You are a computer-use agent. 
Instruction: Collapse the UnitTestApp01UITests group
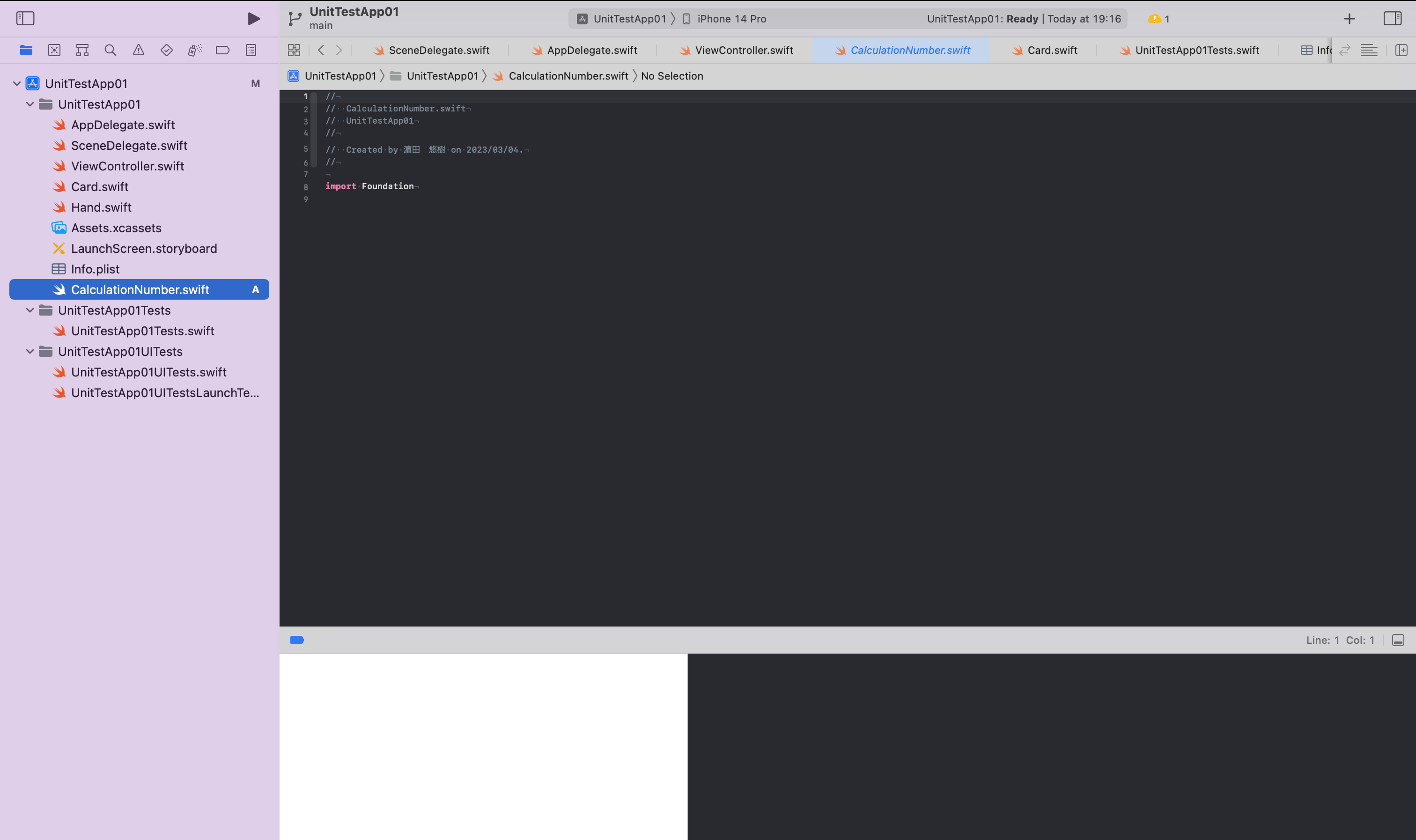pyautogui.click(x=30, y=352)
